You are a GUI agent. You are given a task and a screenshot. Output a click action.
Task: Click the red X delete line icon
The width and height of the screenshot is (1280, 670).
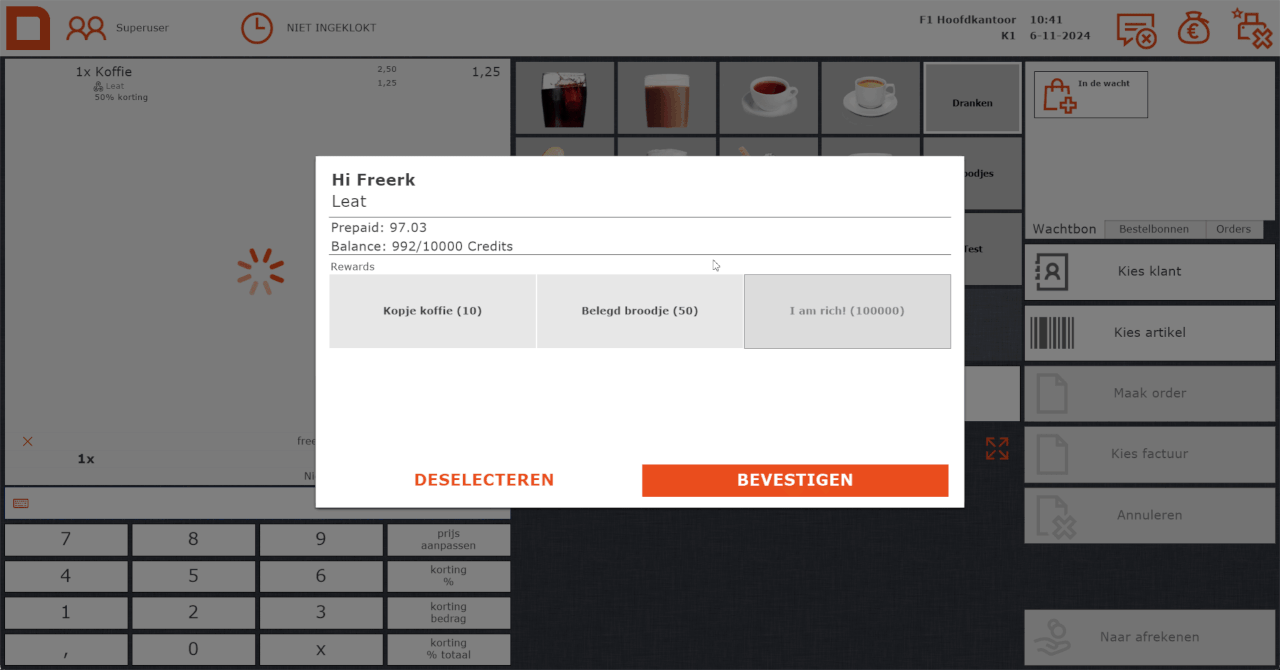[x=28, y=441]
